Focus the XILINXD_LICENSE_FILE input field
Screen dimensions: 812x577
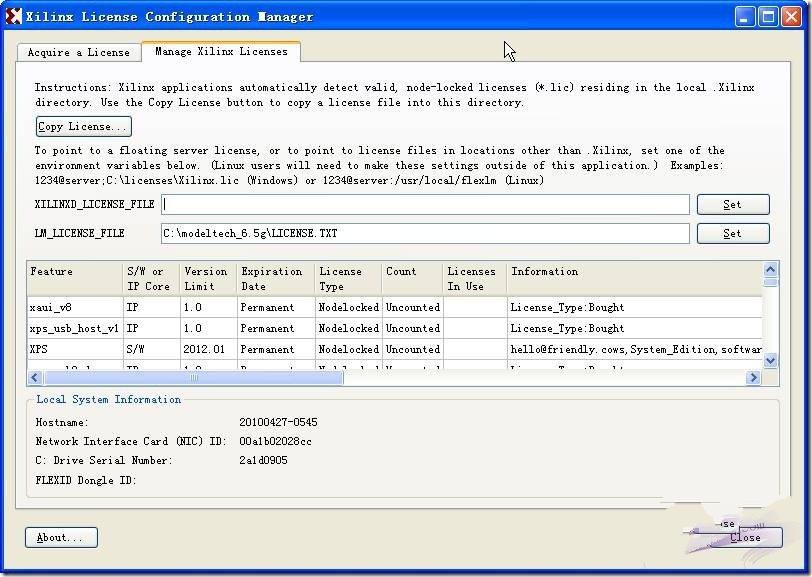[425, 205]
